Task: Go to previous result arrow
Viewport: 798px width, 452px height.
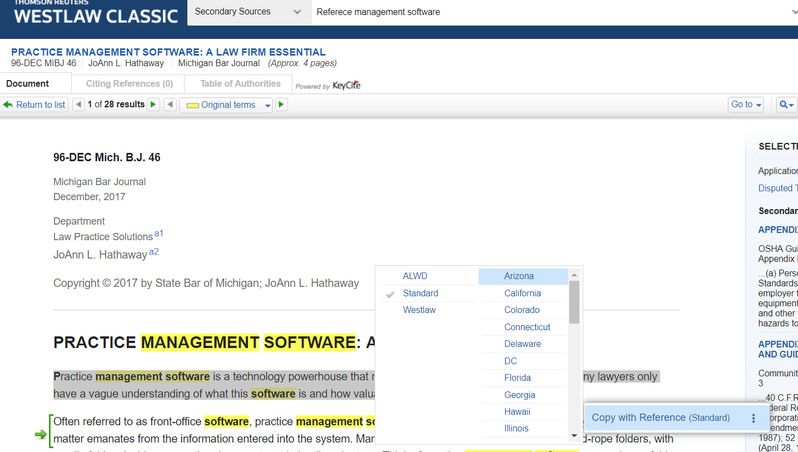Action: click(79, 105)
